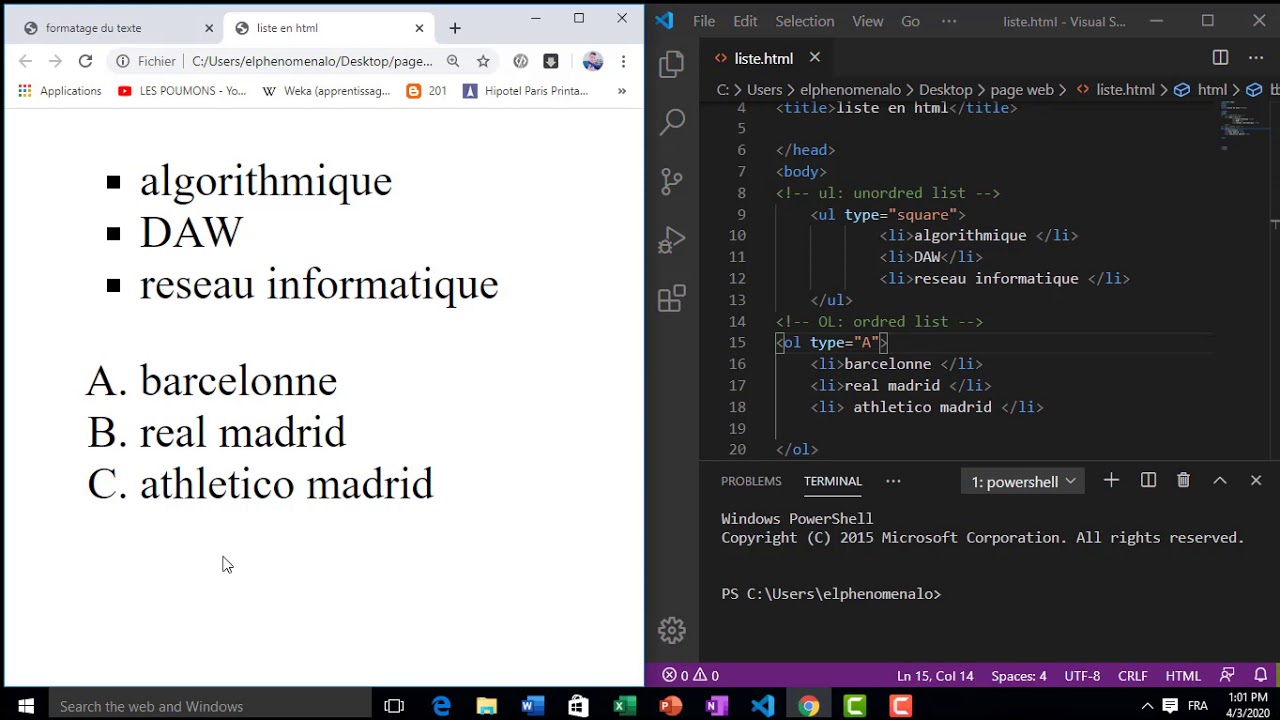Open the Edit menu
Viewport: 1280px width, 720px height.
(745, 21)
